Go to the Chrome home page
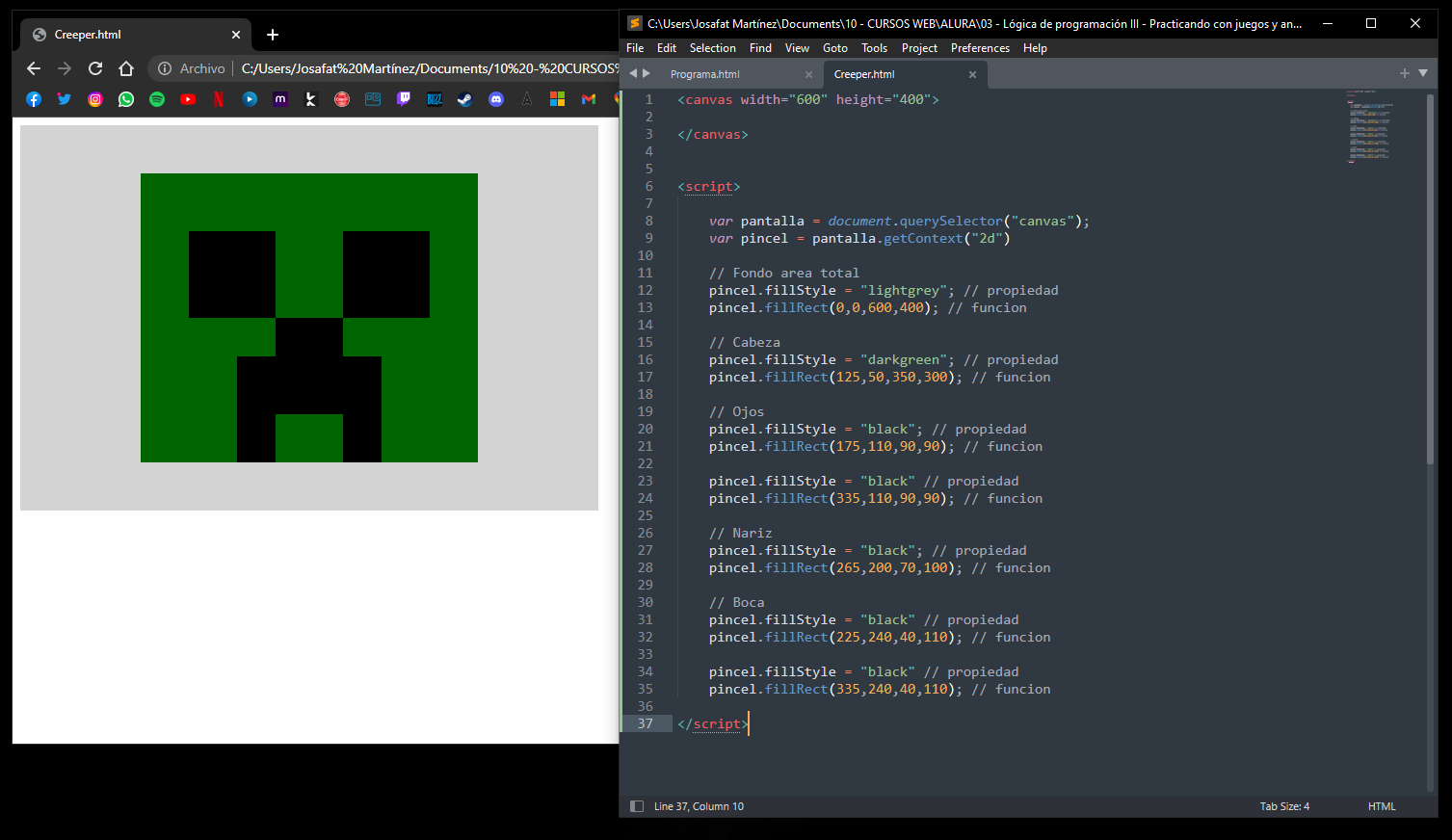Image resolution: width=1452 pixels, height=840 pixels. tap(126, 68)
